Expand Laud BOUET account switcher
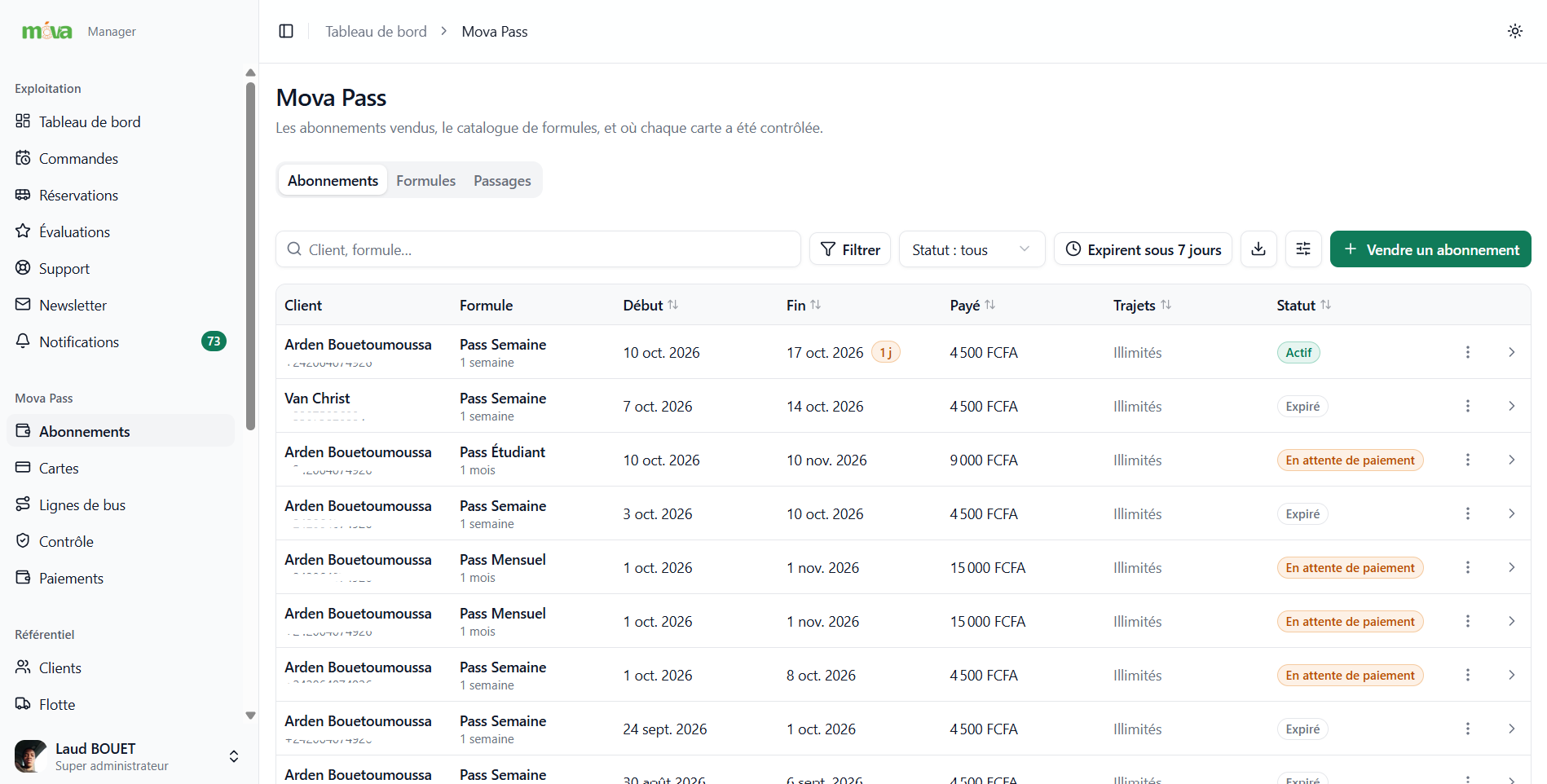This screenshot has width=1547, height=784. pyautogui.click(x=233, y=756)
